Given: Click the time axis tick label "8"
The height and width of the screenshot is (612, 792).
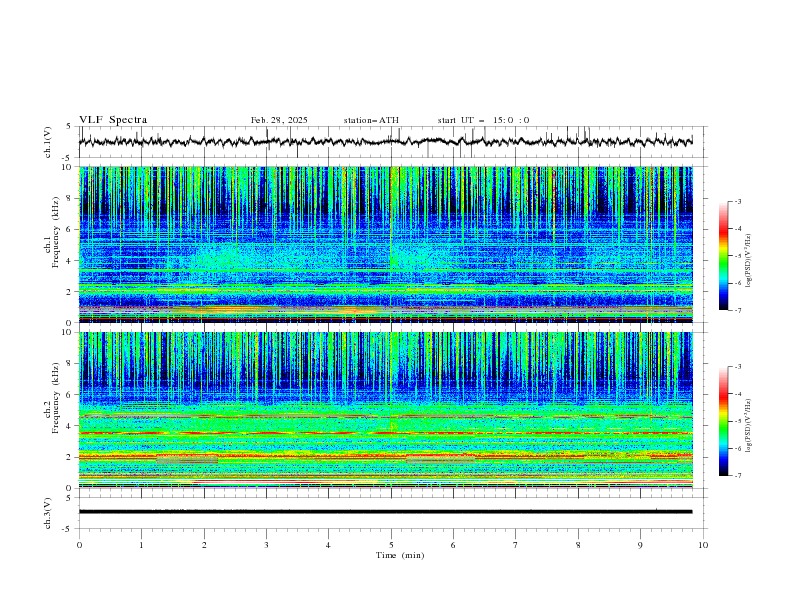Looking at the screenshot, I should (578, 545).
